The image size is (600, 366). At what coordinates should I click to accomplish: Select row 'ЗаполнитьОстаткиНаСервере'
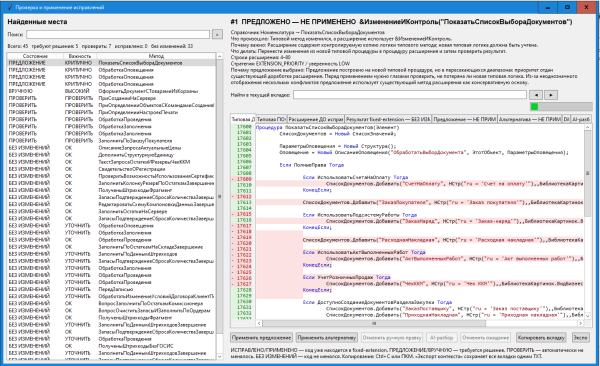(111, 211)
